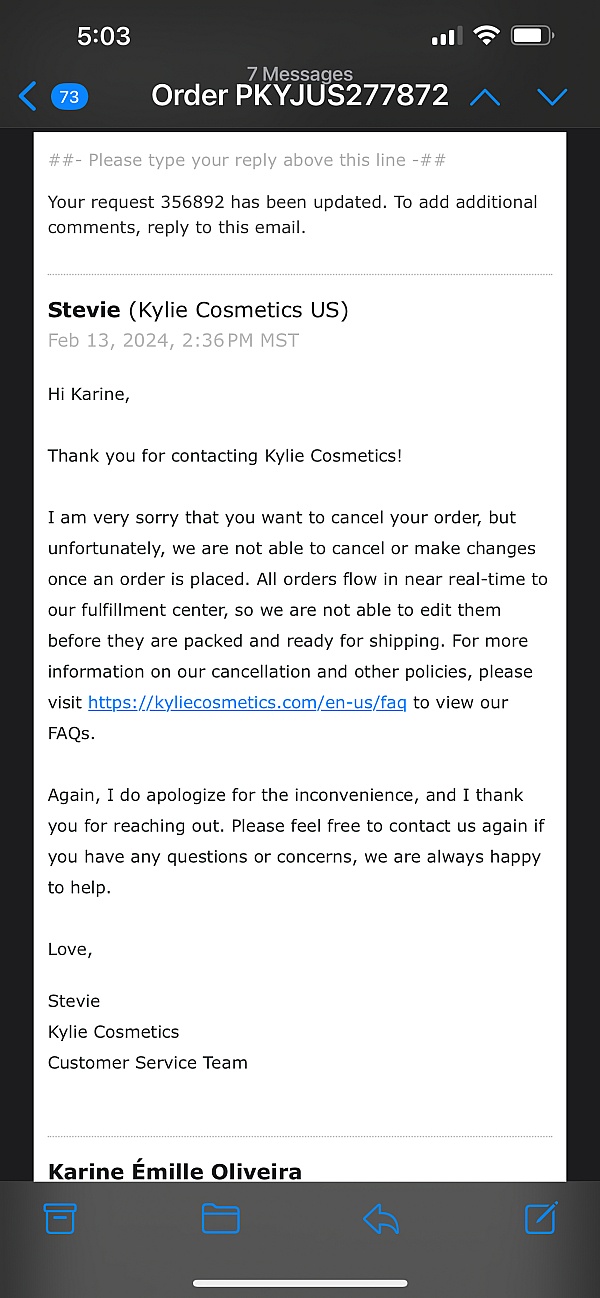Image resolution: width=600 pixels, height=1298 pixels.
Task: Go to previous message with up chevron
Action: (485, 97)
